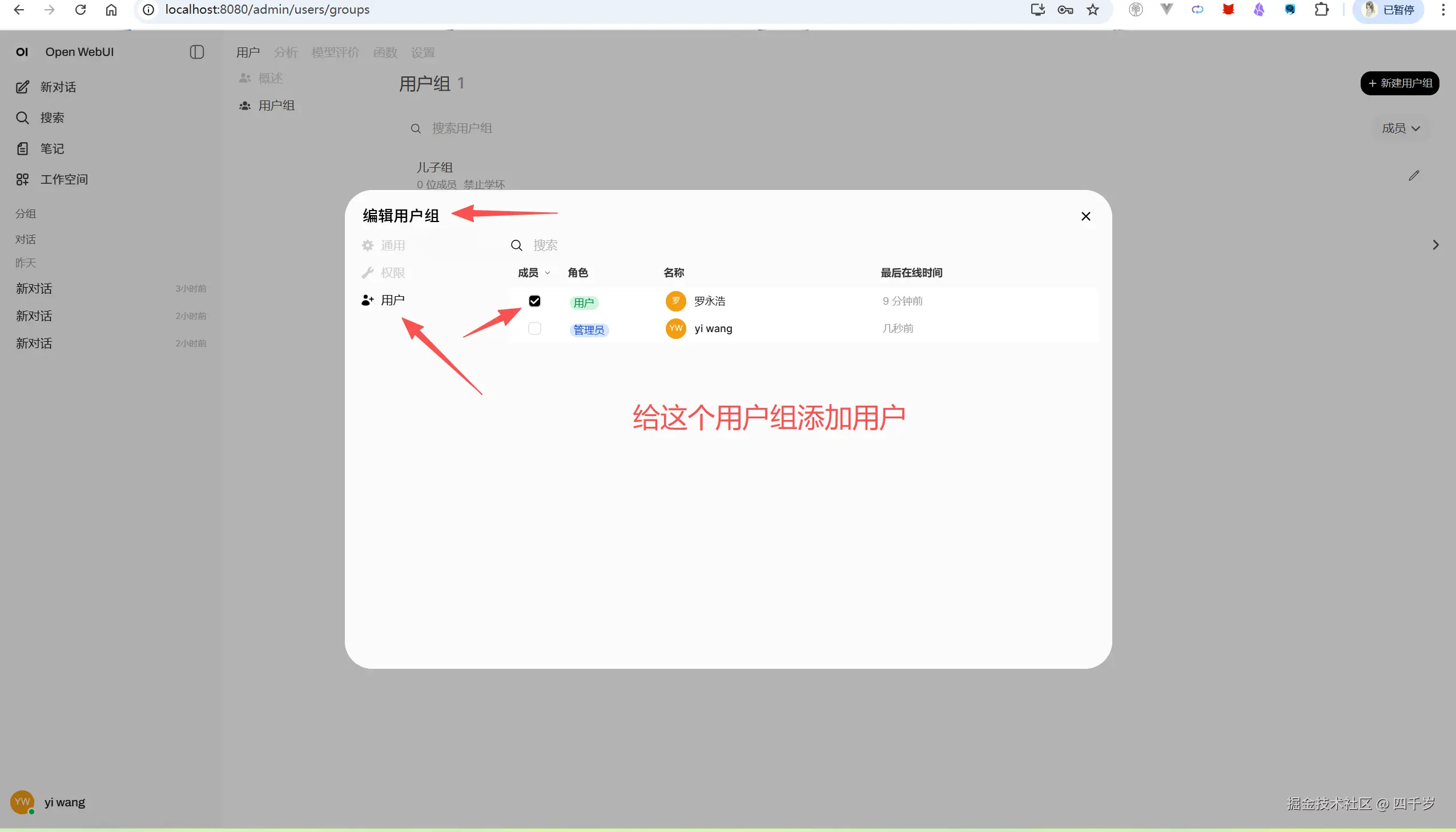Switch to the 设置 tab
1456x832 pixels.
pyautogui.click(x=423, y=51)
